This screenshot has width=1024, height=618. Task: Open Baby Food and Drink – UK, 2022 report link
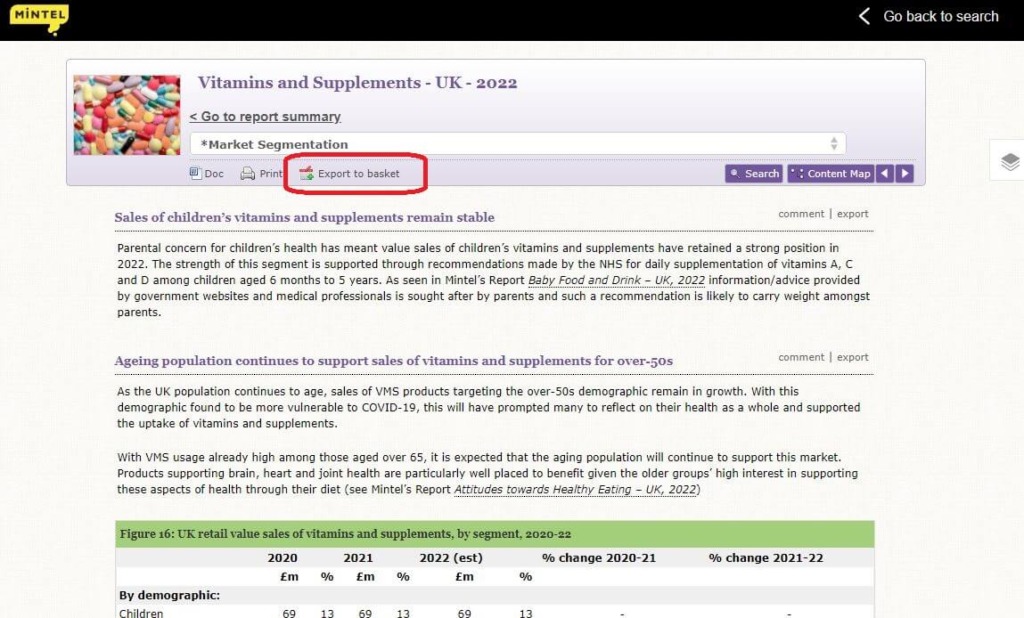click(617, 281)
